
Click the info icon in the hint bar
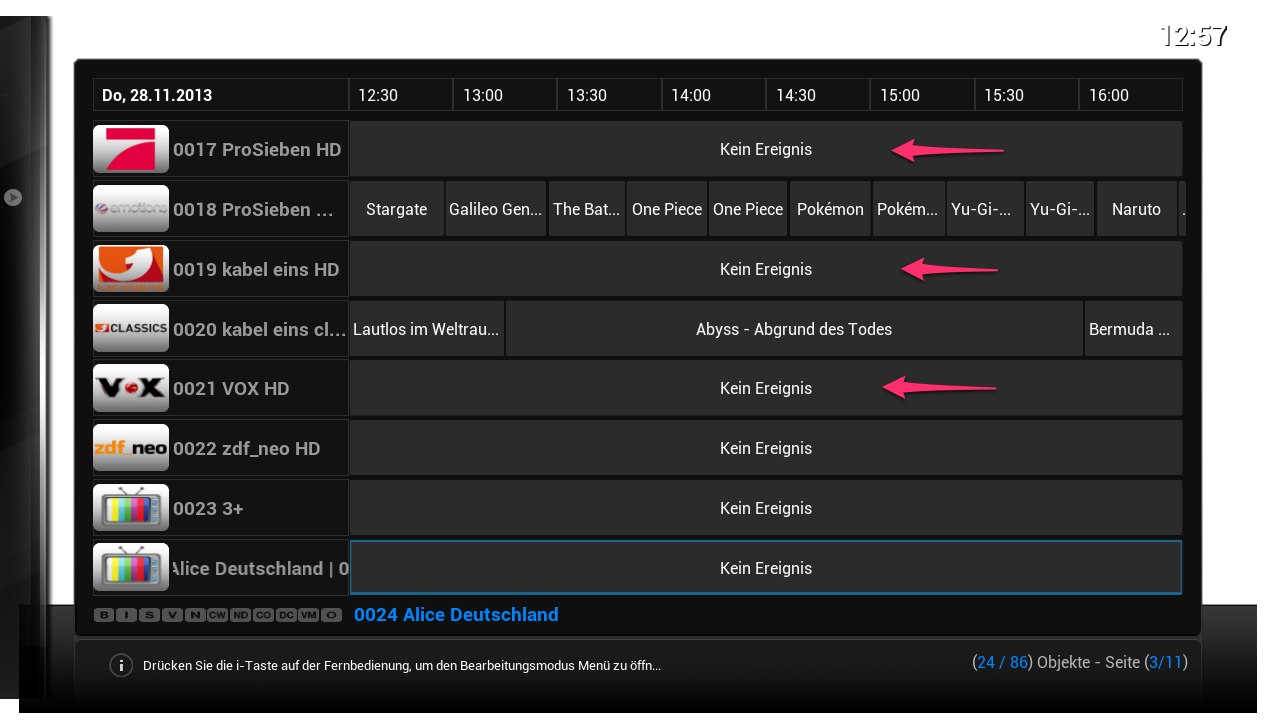coord(121,665)
